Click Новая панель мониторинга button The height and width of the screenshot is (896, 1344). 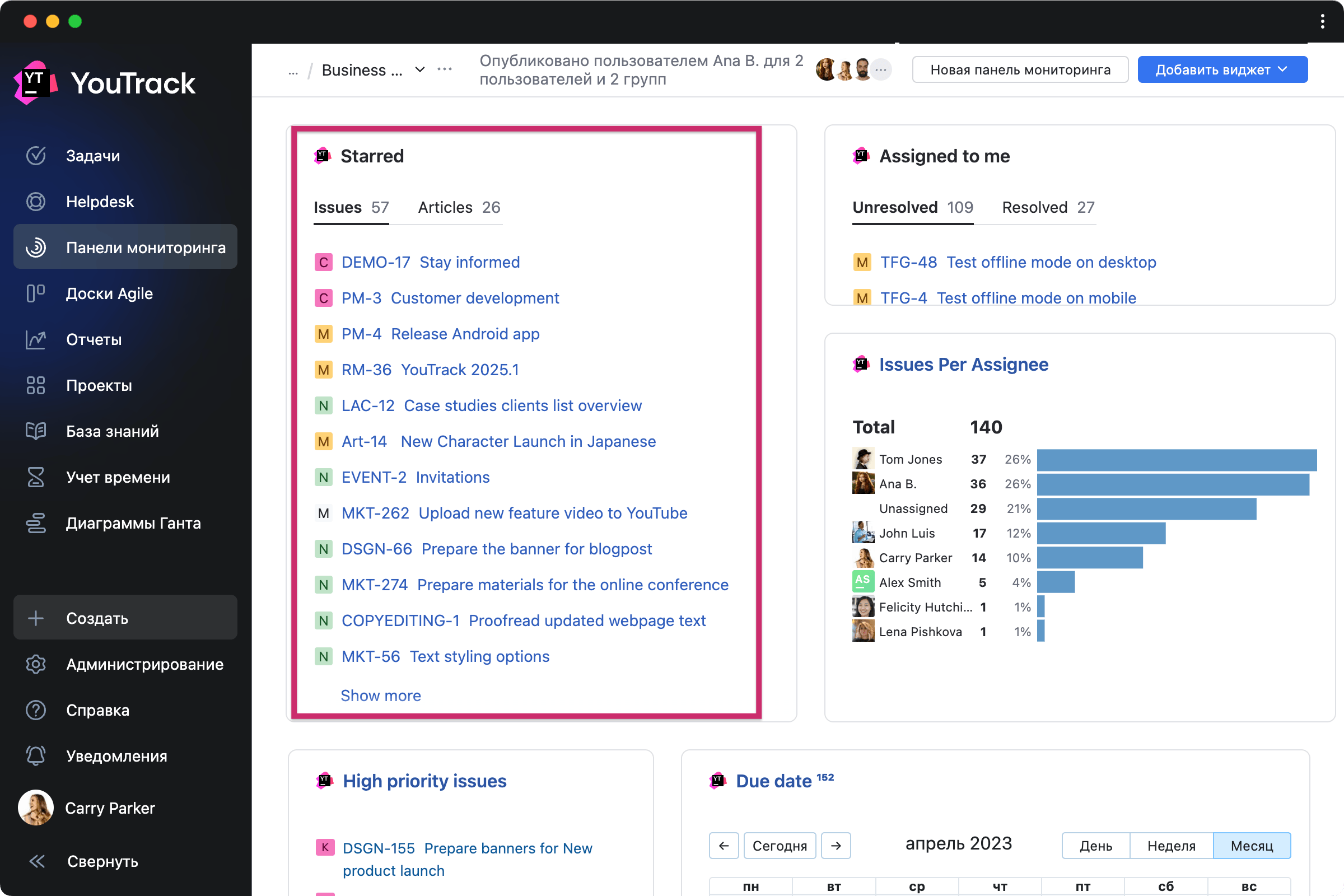[1020, 69]
